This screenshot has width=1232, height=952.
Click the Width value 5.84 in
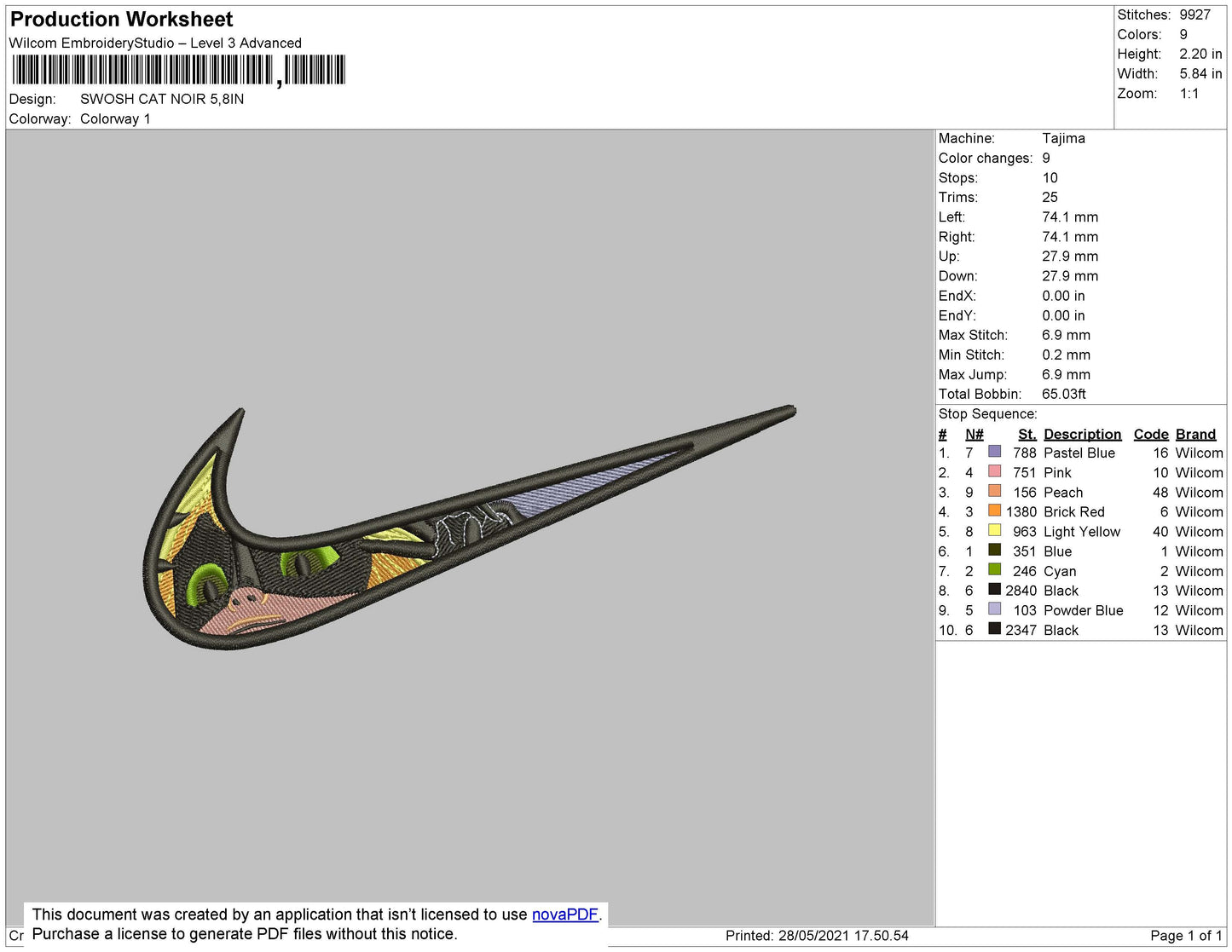pos(1200,73)
